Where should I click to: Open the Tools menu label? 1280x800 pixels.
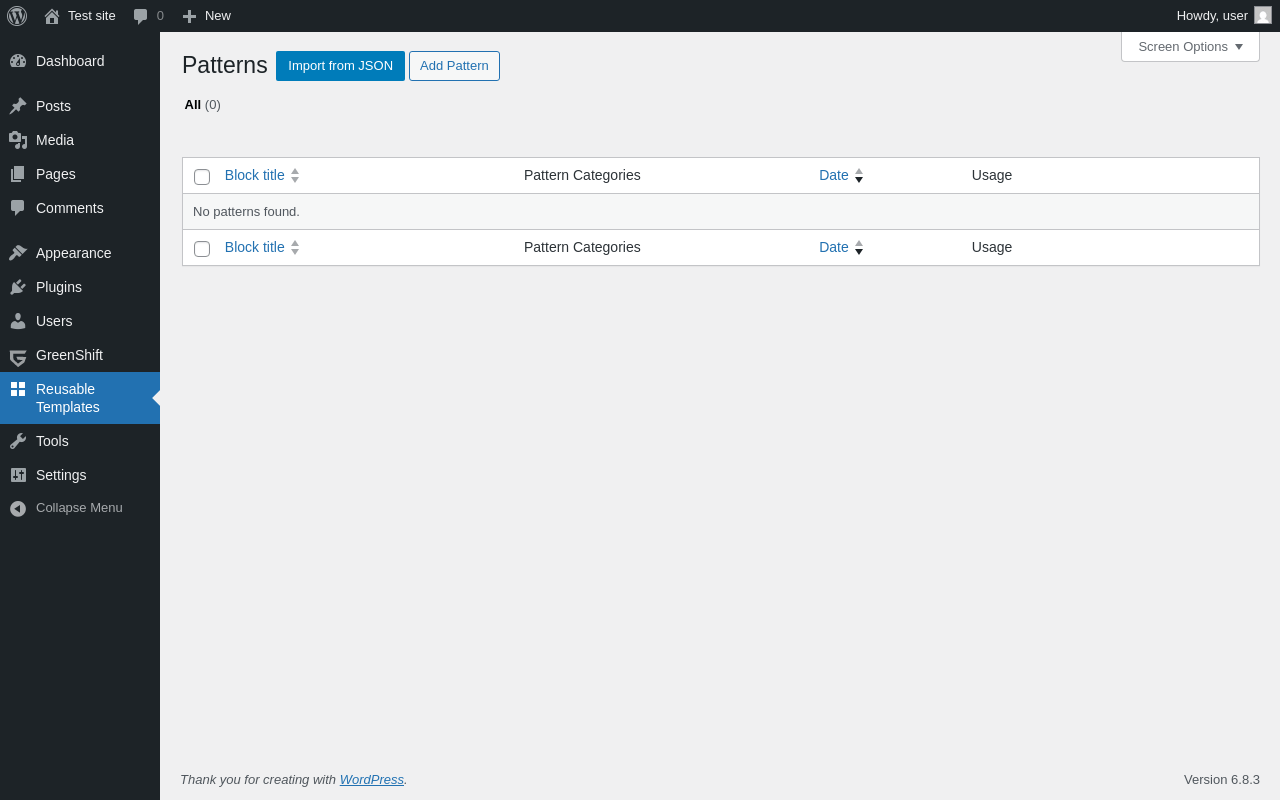(52, 441)
